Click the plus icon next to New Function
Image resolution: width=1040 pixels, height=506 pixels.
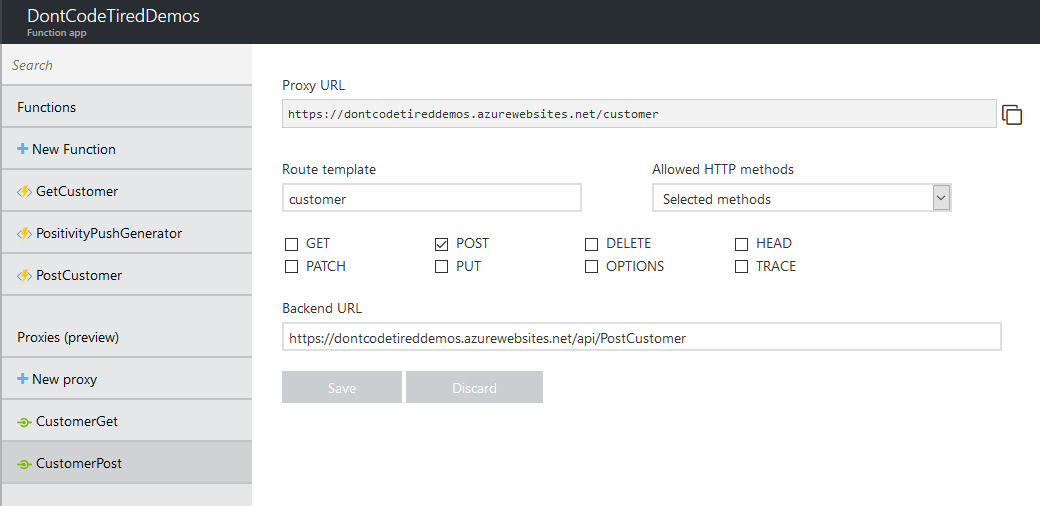22,149
